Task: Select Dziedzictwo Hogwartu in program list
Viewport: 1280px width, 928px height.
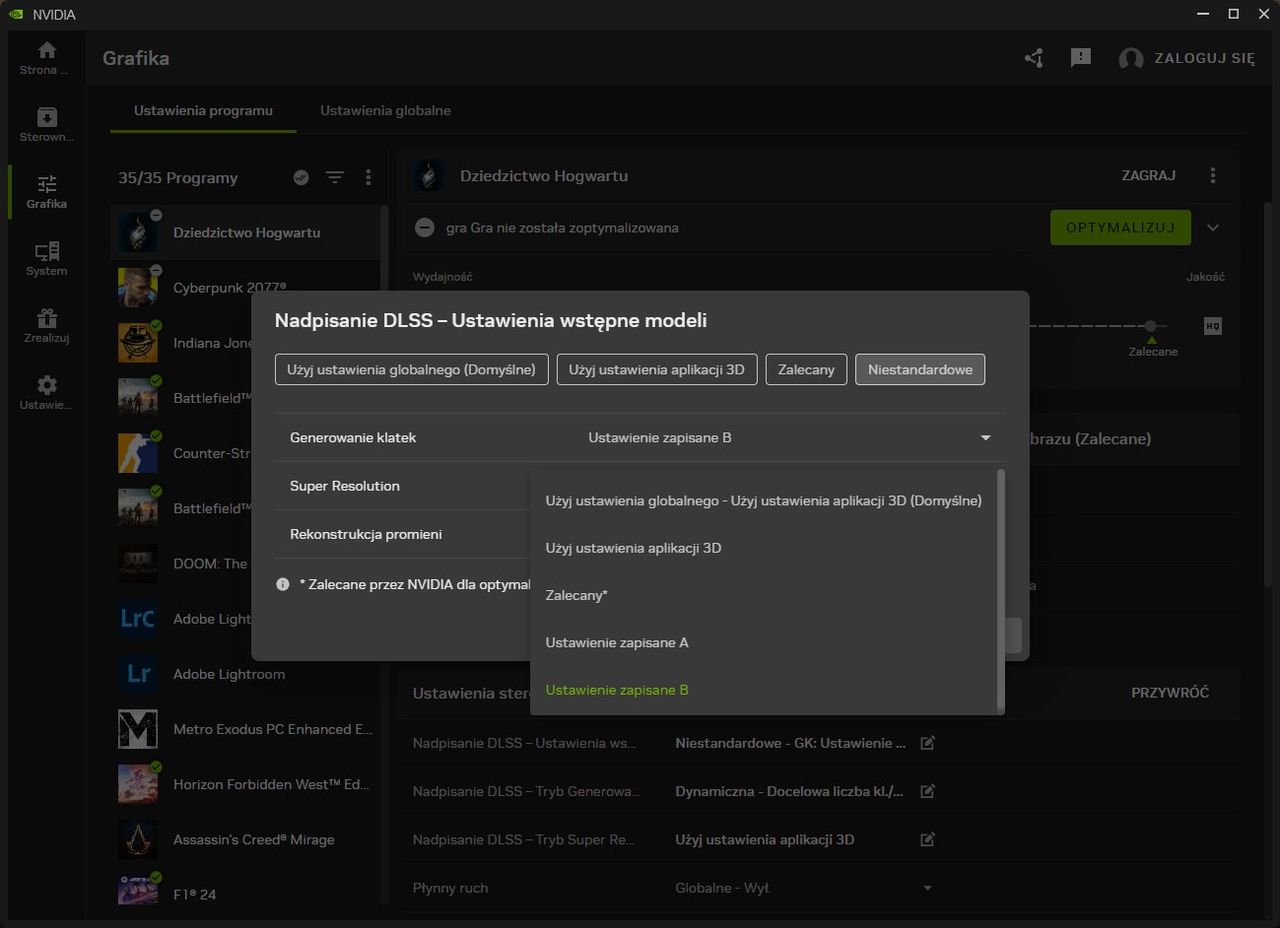Action: coord(246,232)
